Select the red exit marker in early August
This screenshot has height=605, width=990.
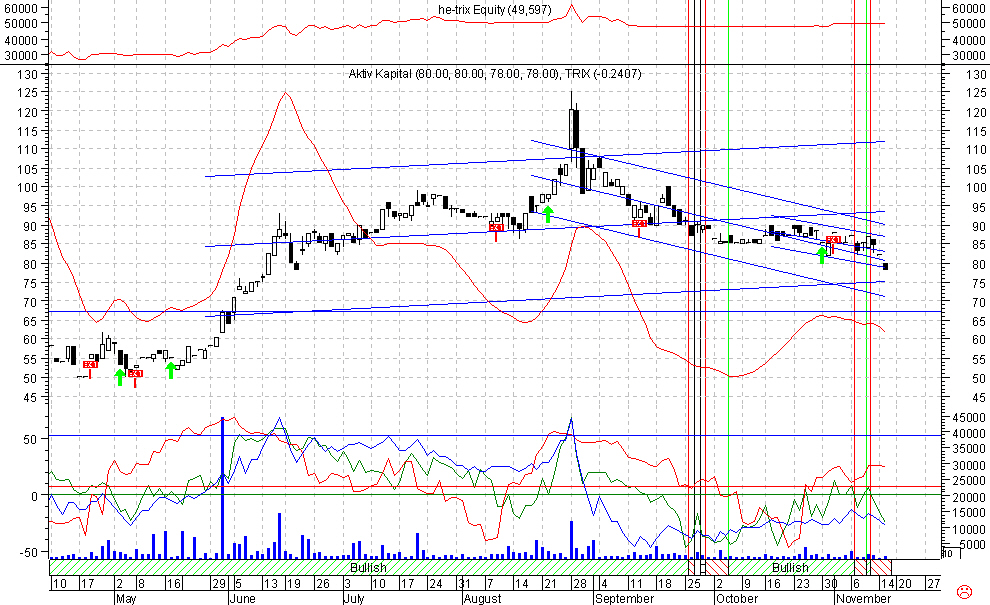(496, 229)
